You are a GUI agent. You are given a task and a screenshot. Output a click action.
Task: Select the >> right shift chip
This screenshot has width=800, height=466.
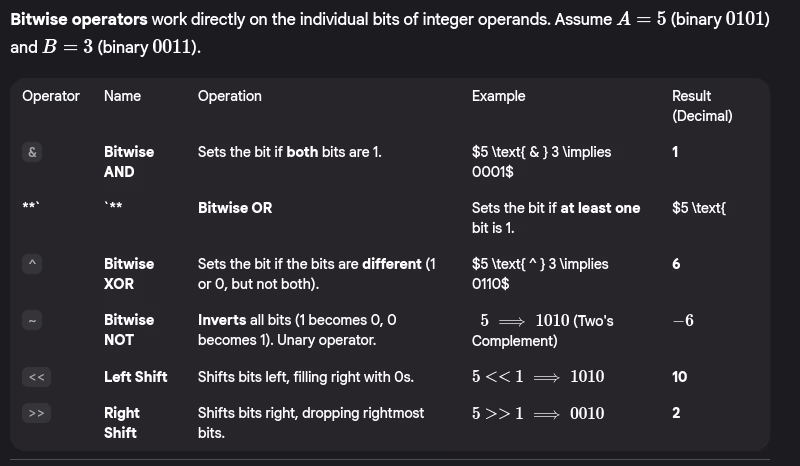tap(35, 413)
